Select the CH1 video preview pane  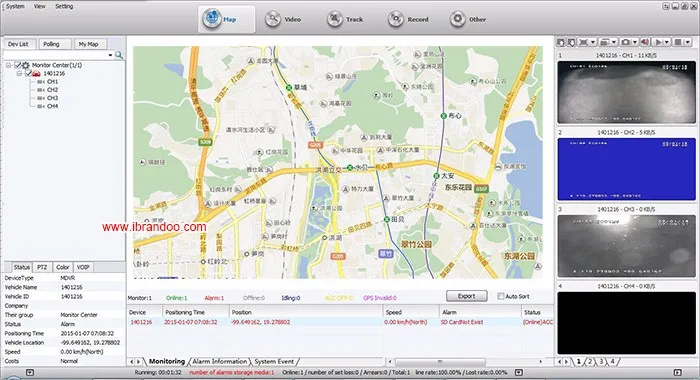pos(626,92)
